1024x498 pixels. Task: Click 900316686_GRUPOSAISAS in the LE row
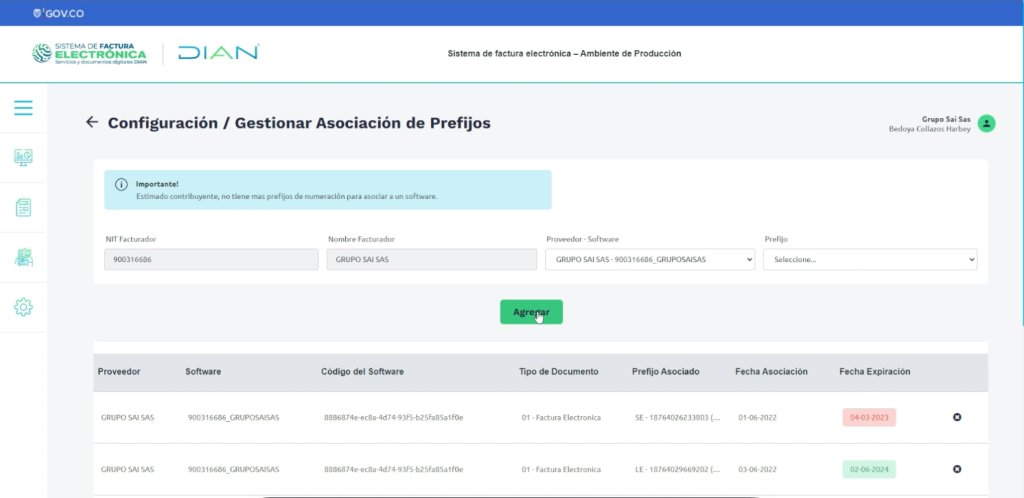coord(233,469)
